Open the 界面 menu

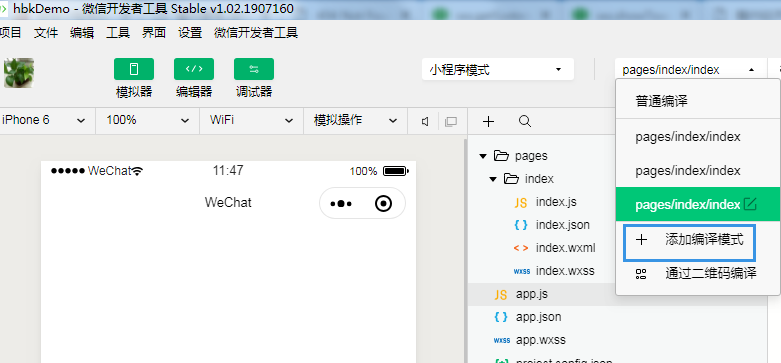154,33
